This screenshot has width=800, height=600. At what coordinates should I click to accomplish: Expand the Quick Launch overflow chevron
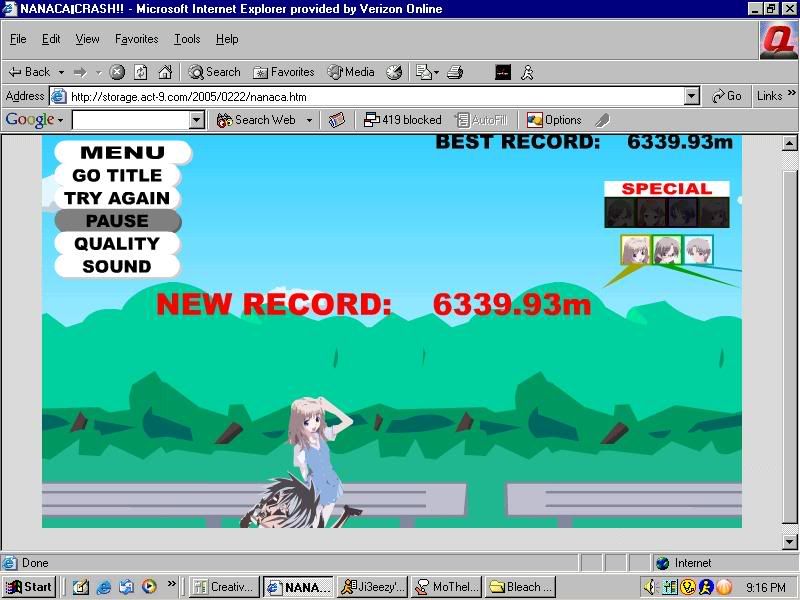171,583
